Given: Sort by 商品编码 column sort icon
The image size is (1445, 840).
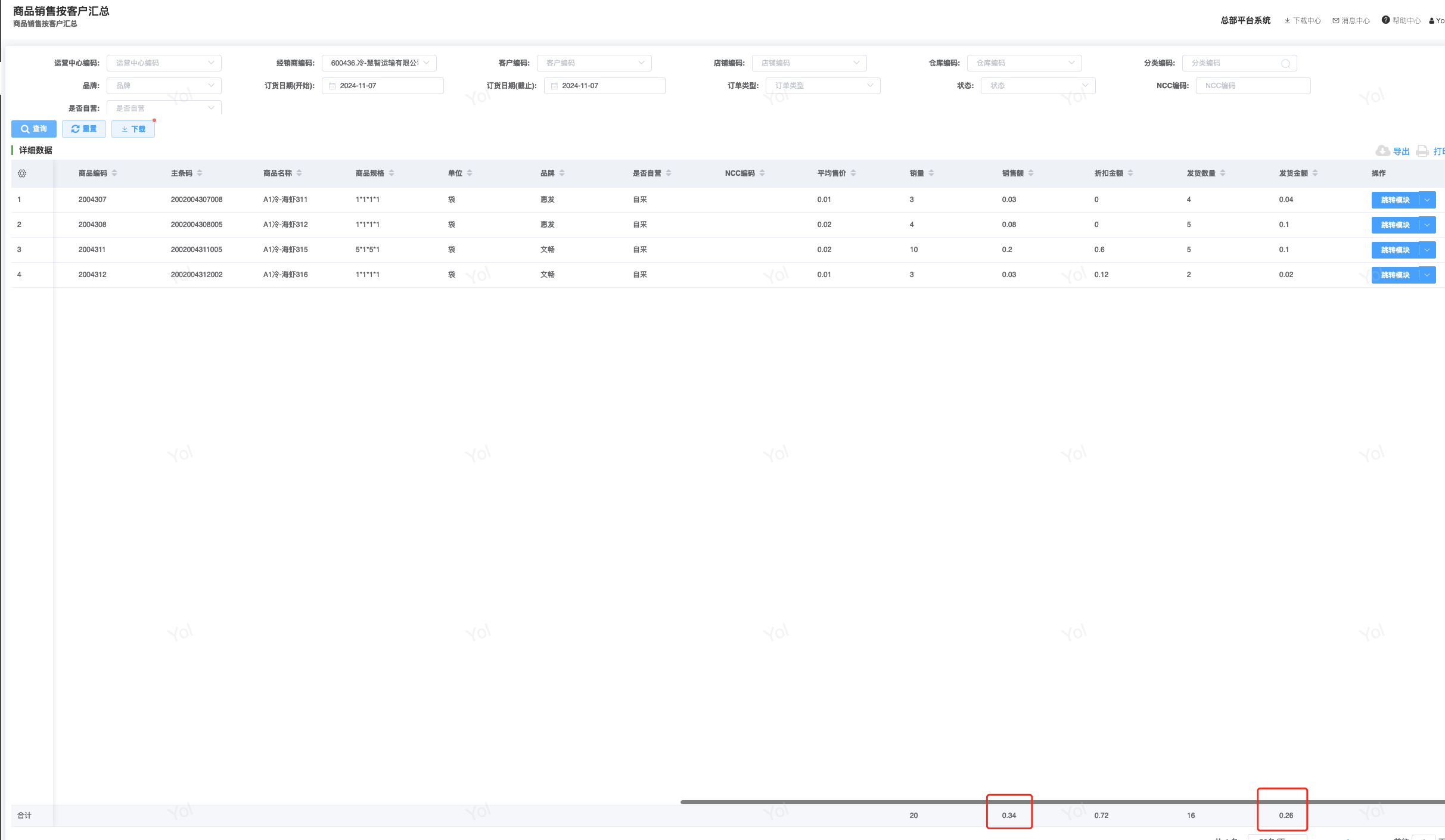Looking at the screenshot, I should coord(114,173).
